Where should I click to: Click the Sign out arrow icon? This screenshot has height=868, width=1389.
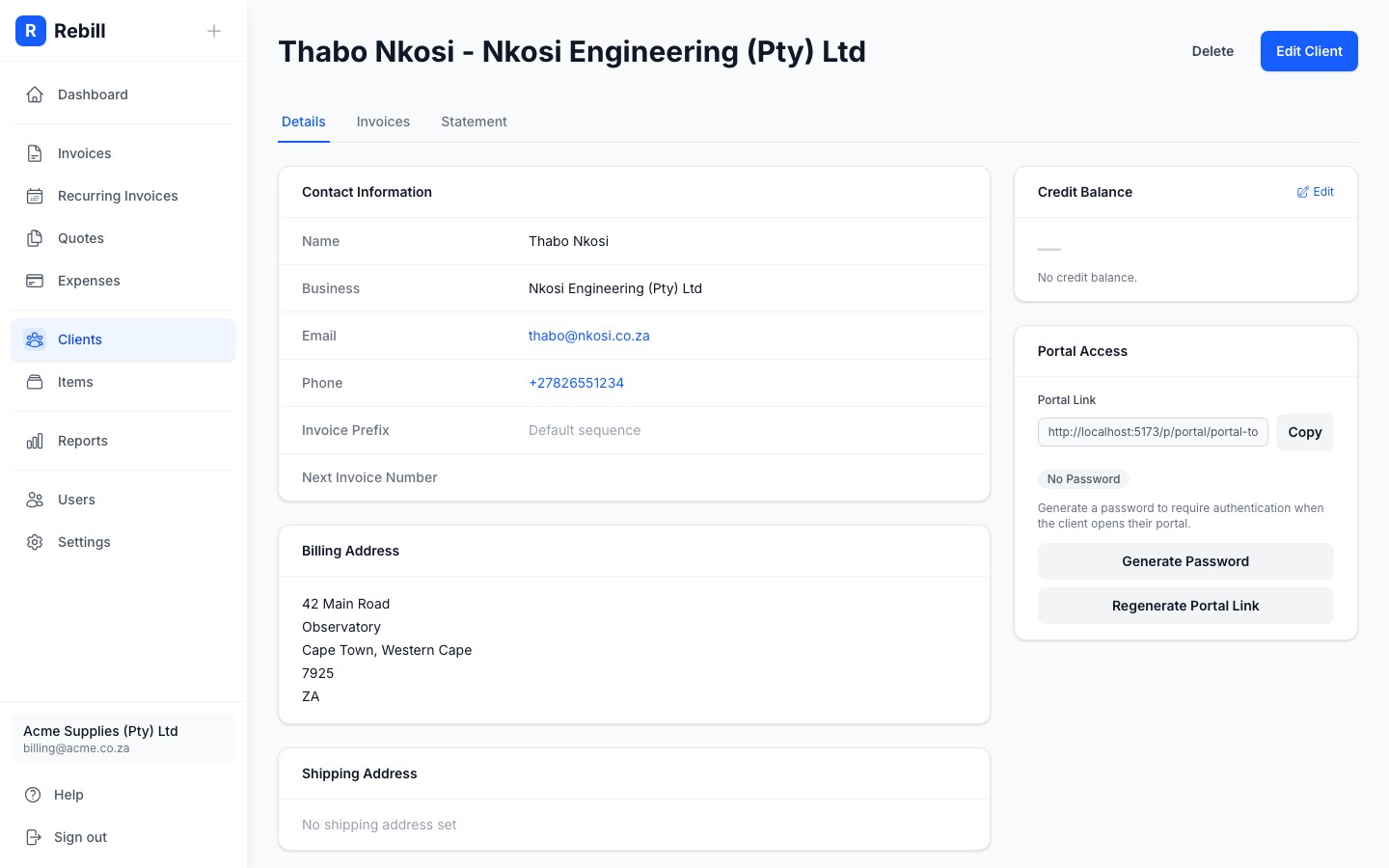(x=34, y=837)
